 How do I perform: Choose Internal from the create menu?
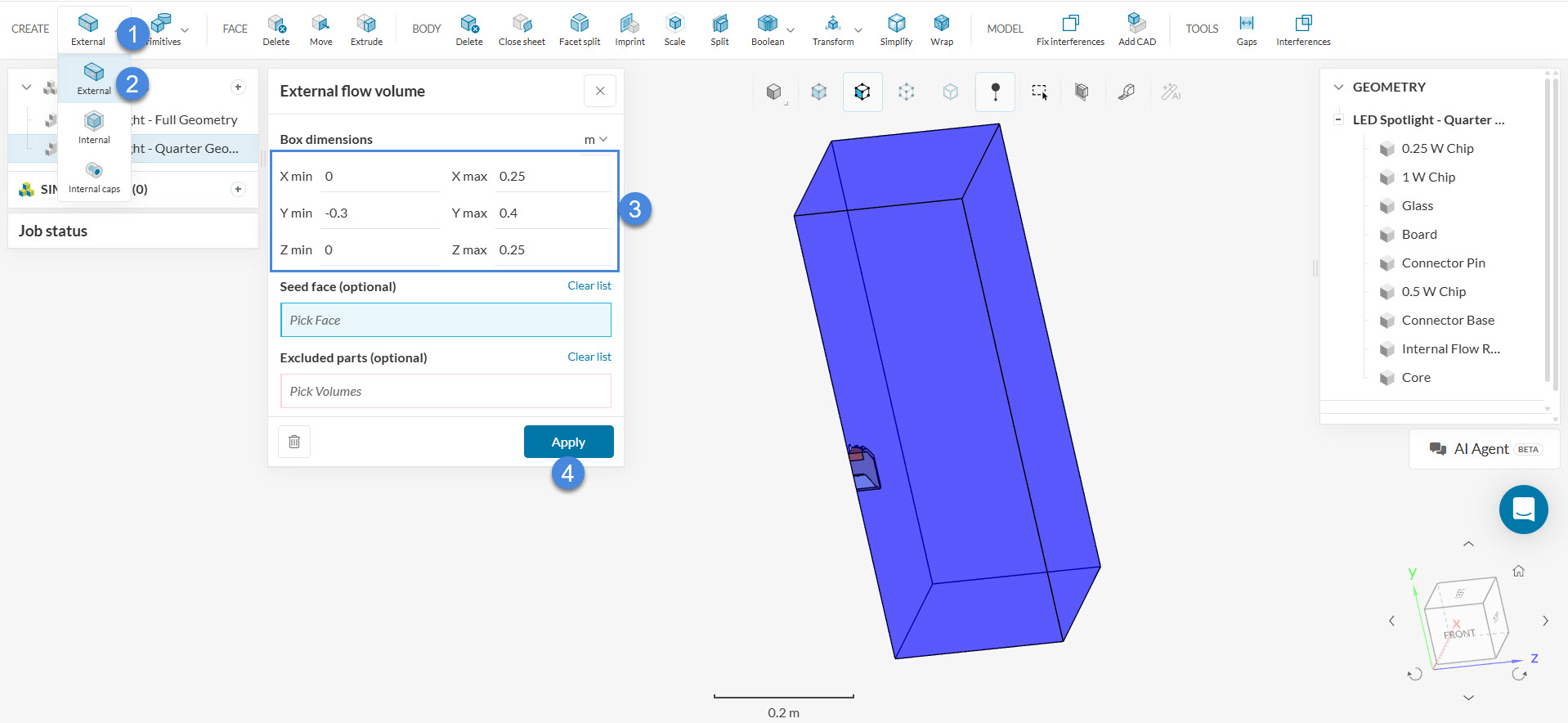94,128
